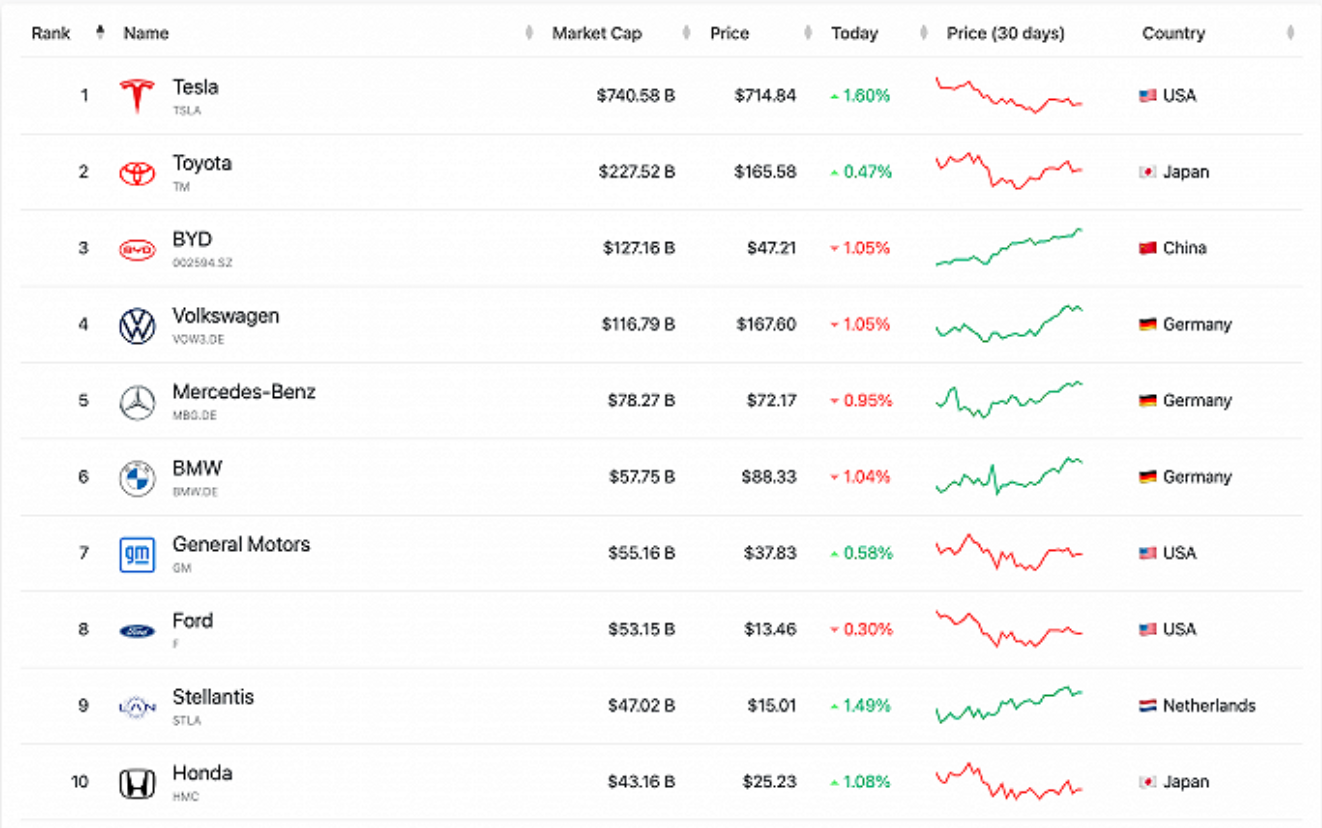Viewport: 1322px width, 828px height.
Task: Open the Volkswagen company link
Action: pos(226,316)
